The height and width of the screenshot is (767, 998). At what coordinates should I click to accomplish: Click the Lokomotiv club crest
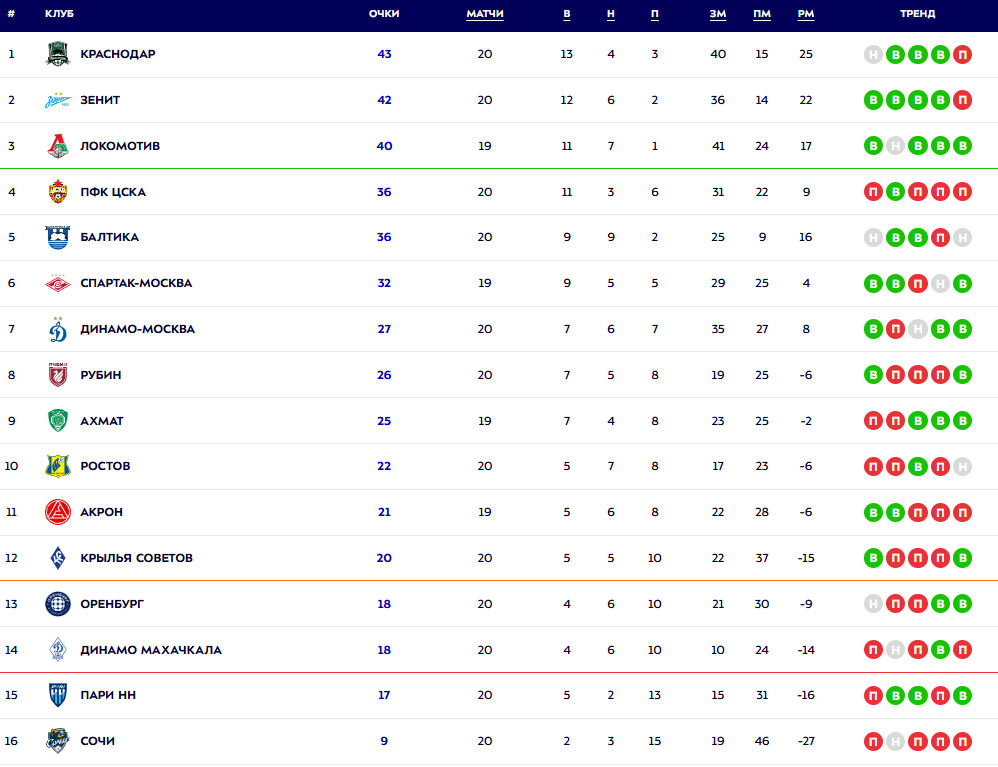tap(58, 146)
